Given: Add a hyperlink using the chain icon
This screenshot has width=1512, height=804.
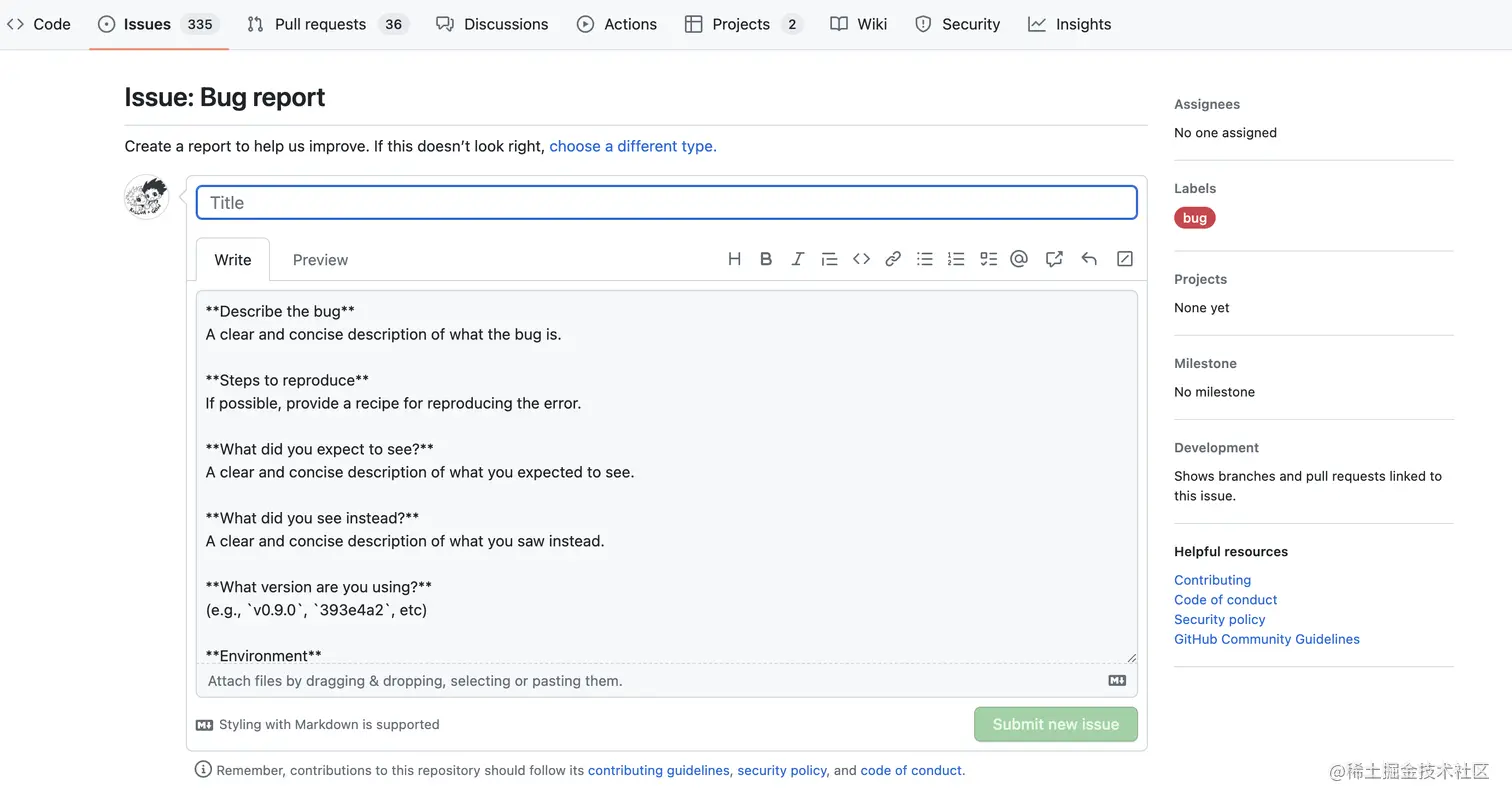Looking at the screenshot, I should click(893, 259).
